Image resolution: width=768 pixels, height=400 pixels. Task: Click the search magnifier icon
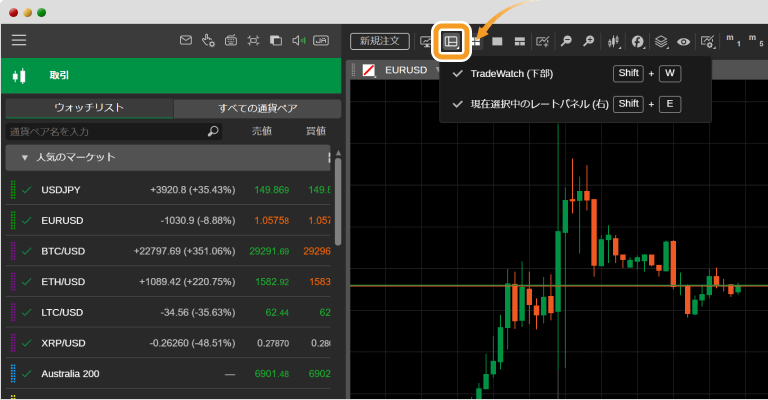pos(213,131)
